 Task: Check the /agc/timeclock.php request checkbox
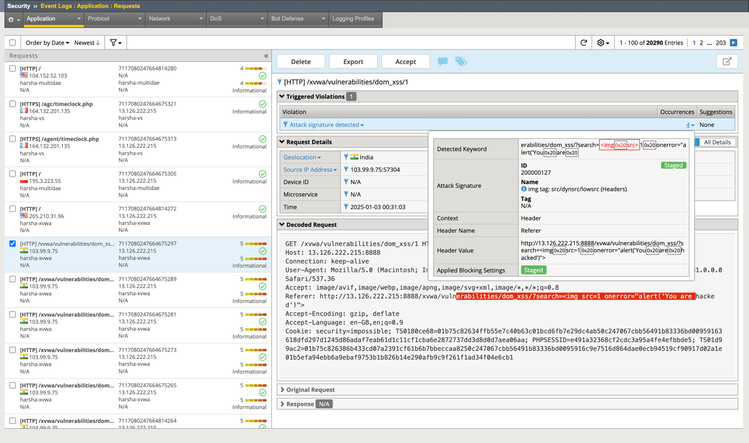[x=12, y=104]
